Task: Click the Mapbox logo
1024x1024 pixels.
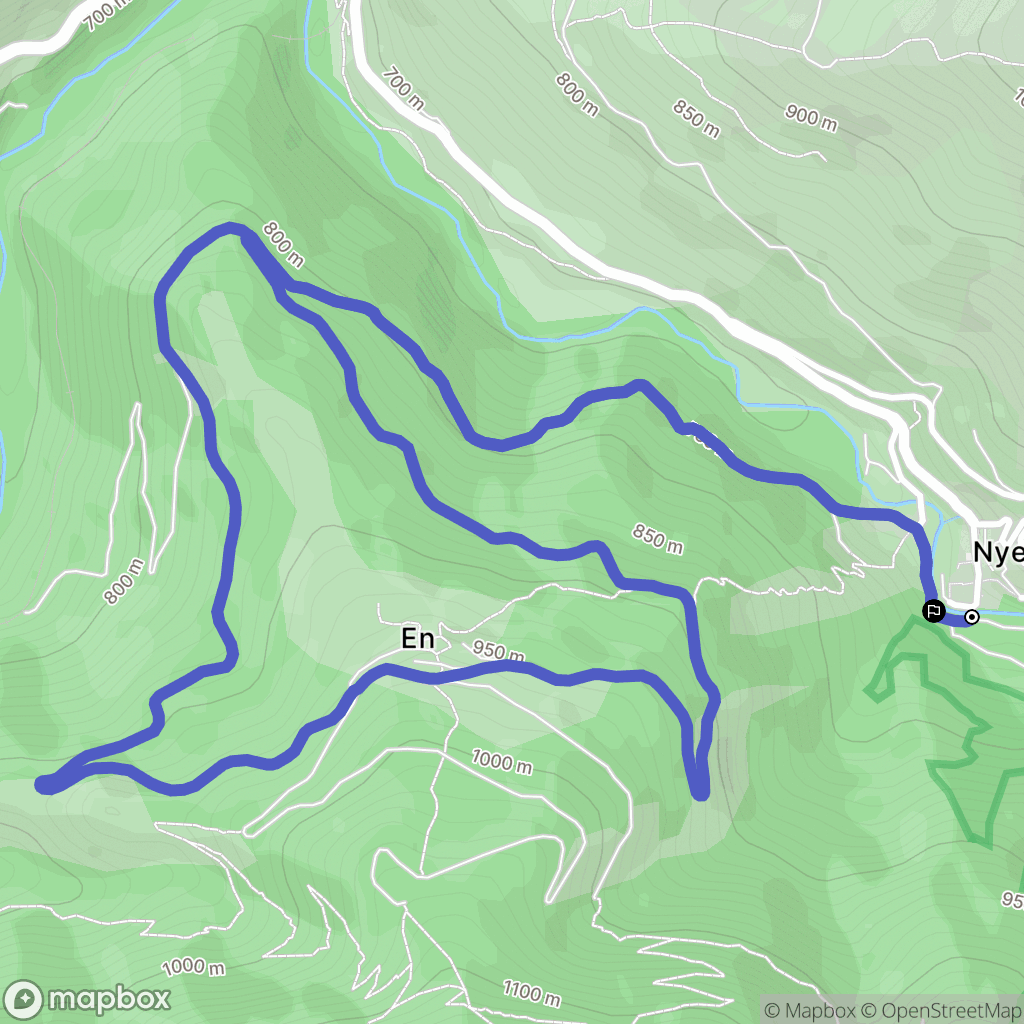Action: click(88, 999)
